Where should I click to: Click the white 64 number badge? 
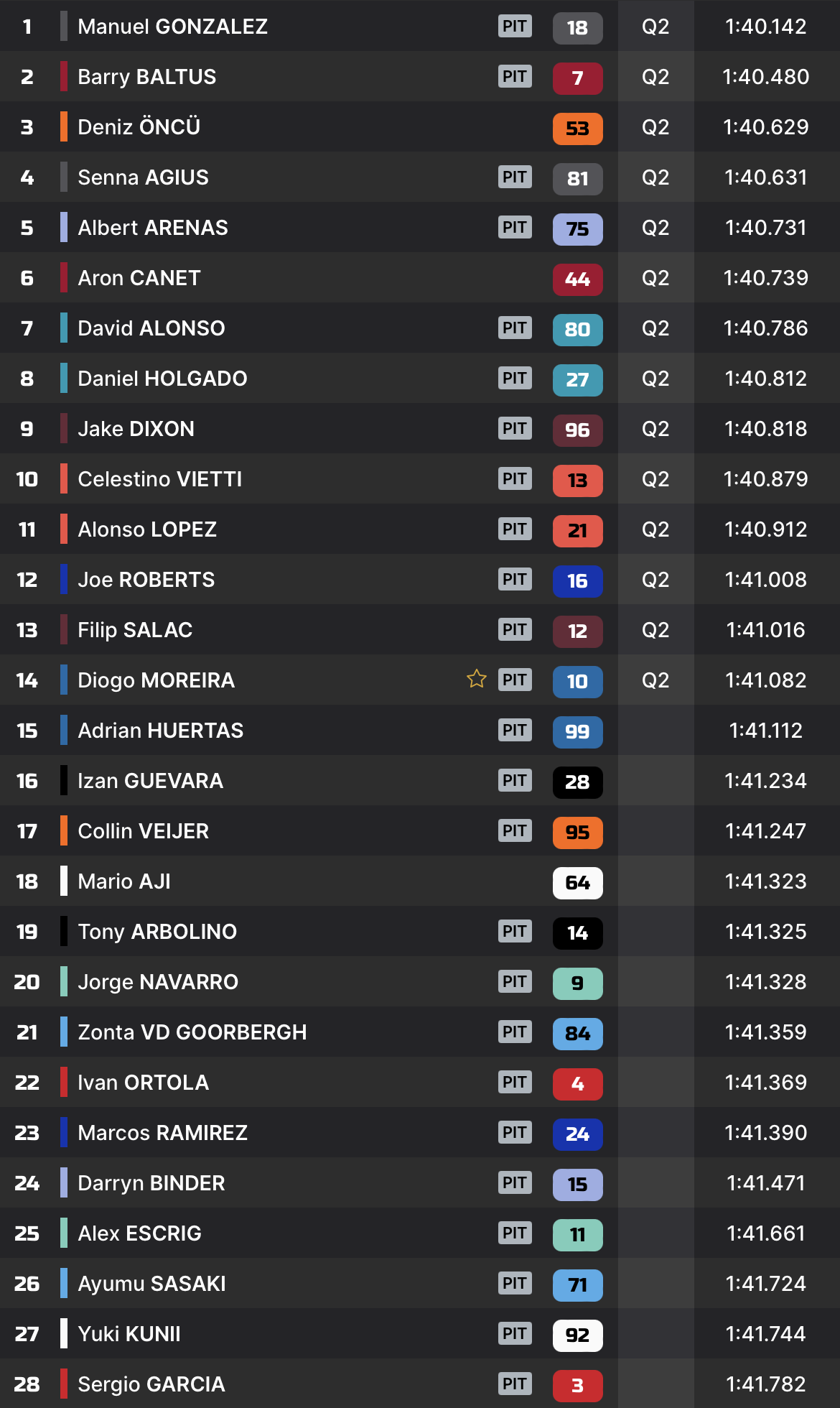click(577, 882)
